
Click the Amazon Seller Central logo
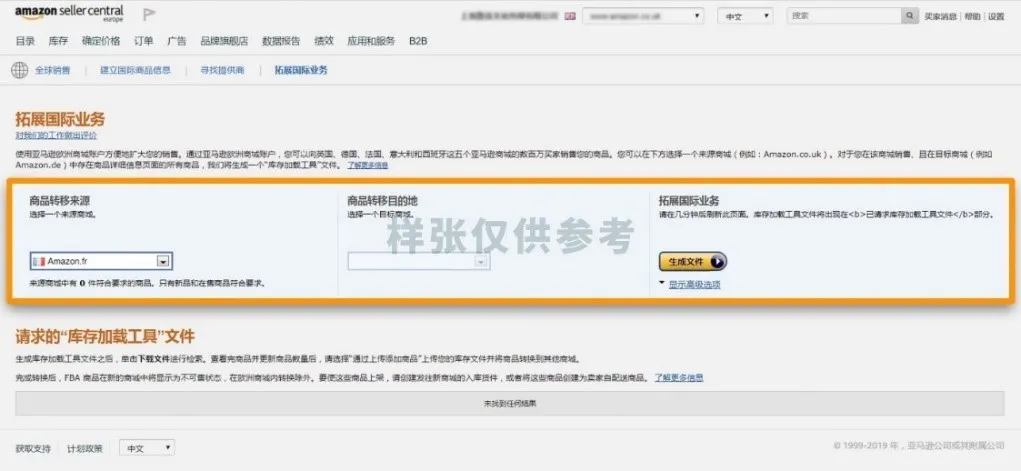tap(69, 14)
